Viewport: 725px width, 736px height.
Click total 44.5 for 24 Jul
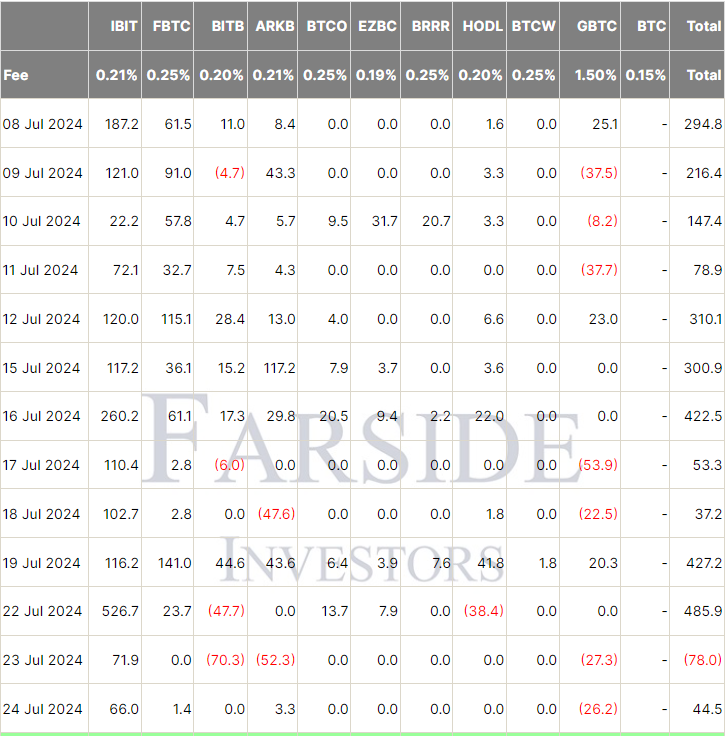click(x=708, y=709)
